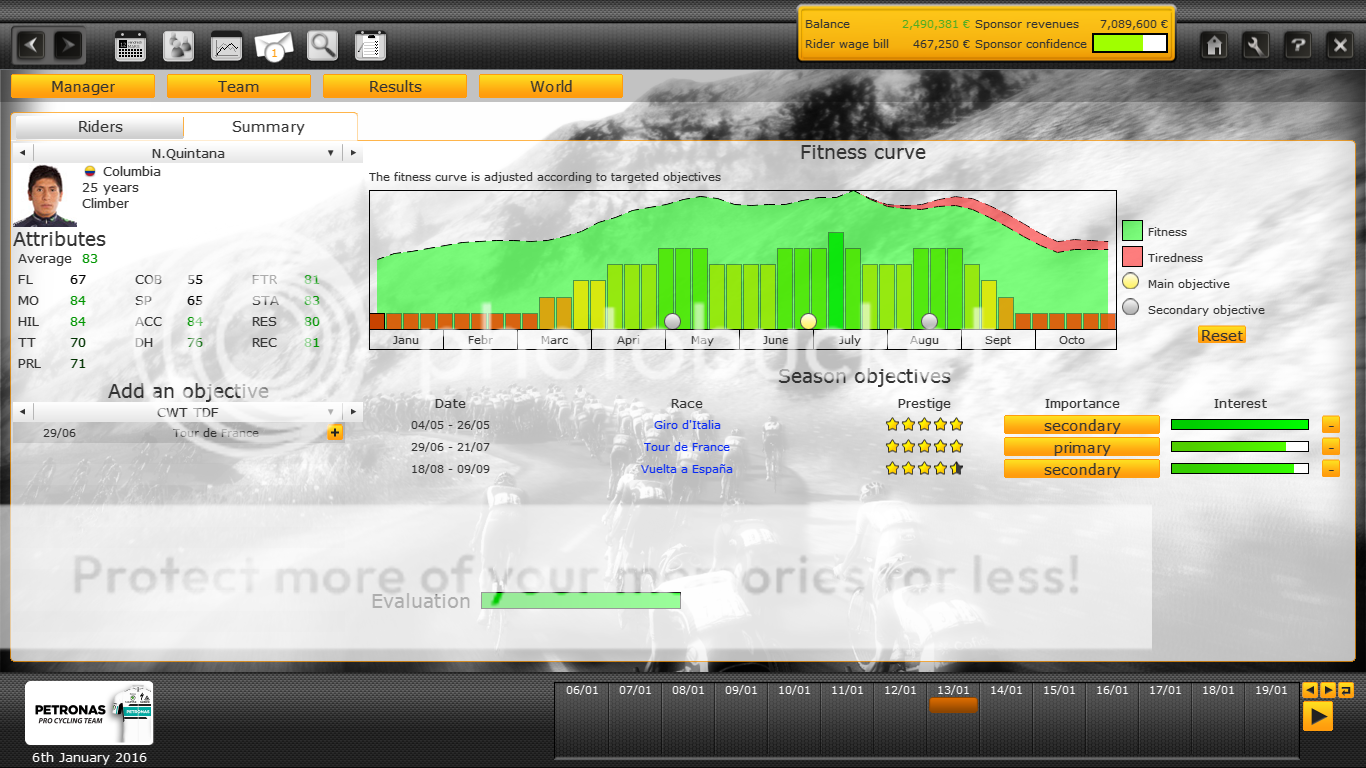The image size is (1366, 768).
Task: Click the 29/06 Tour de France row
Action: (x=180, y=433)
